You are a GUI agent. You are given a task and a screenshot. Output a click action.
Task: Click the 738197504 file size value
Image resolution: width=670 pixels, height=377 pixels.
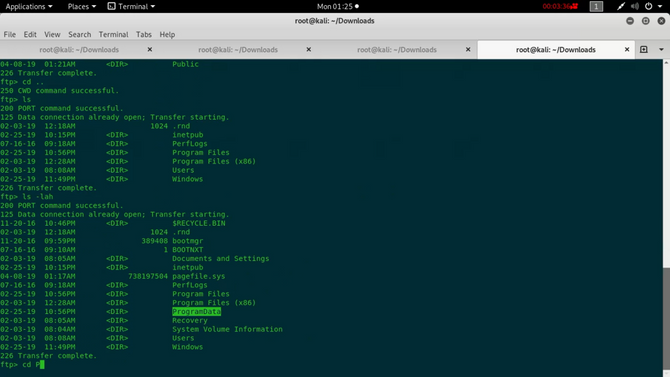coord(148,276)
